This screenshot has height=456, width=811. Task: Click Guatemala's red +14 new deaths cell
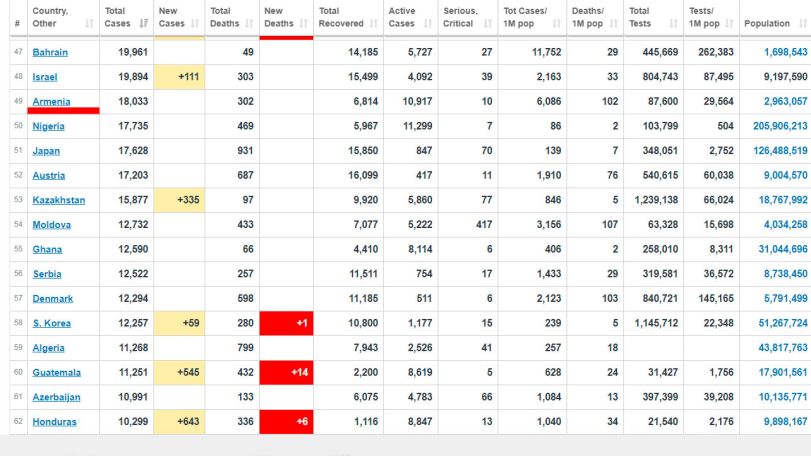[286, 373]
